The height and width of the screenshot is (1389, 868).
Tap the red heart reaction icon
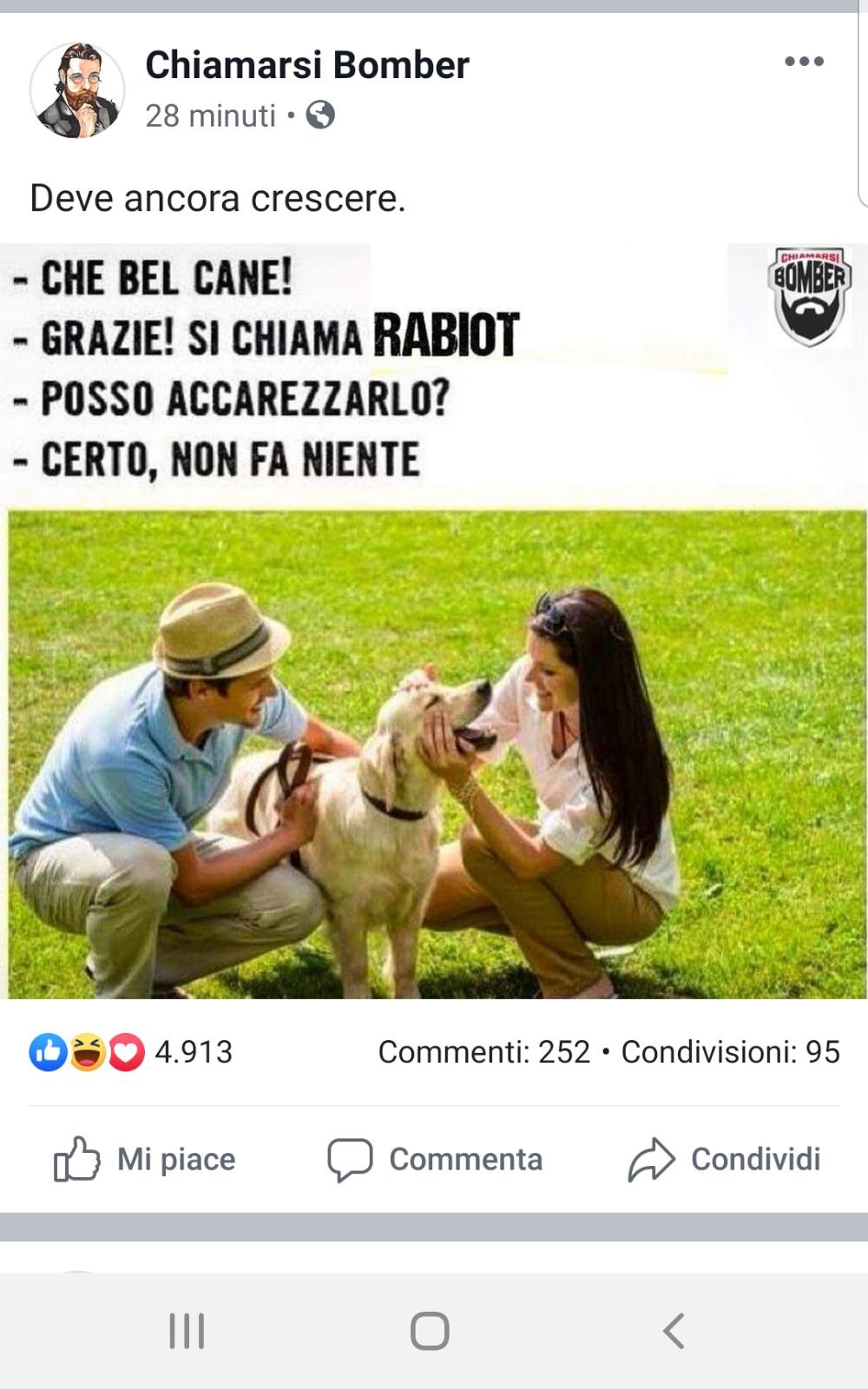(126, 1052)
